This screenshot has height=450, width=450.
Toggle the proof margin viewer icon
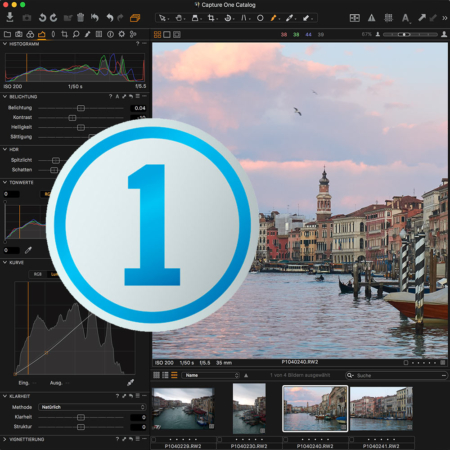[177, 34]
